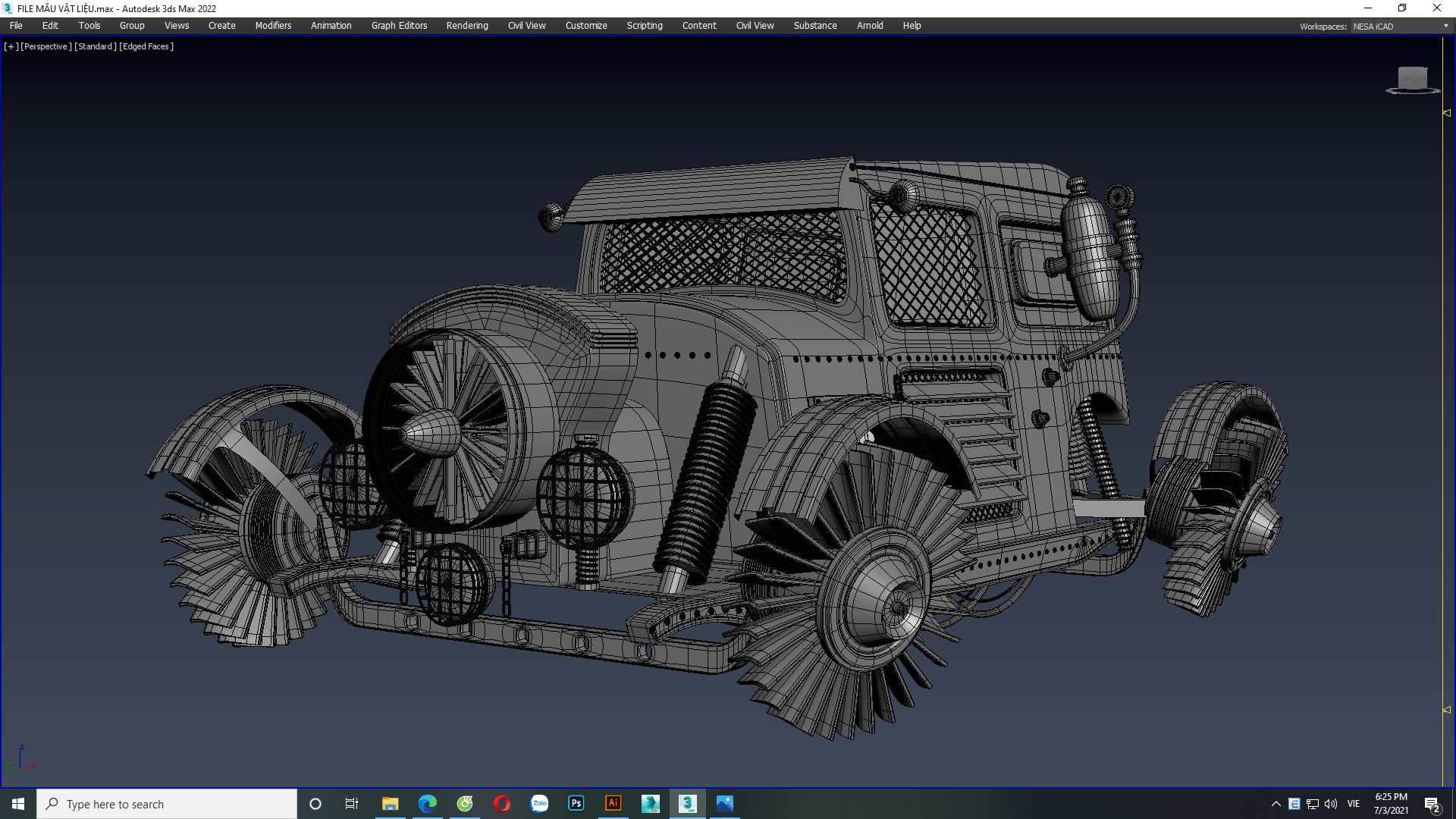Open the Workspaces NESA iCAD dropdown
1456x819 pixels.
[x=1400, y=27]
